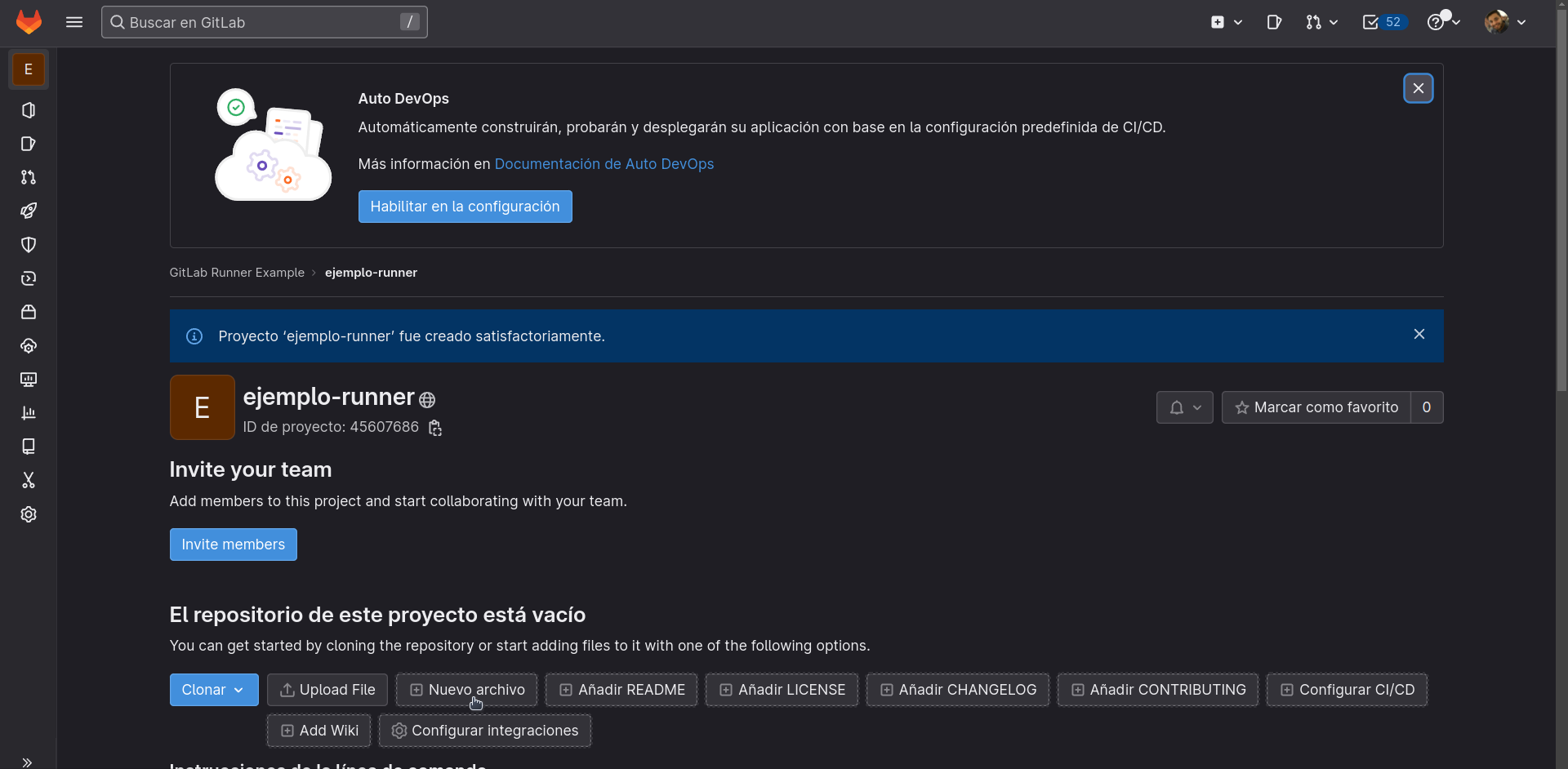Open Analytics chart icon in sidebar
1568x769 pixels.
pos(29,413)
